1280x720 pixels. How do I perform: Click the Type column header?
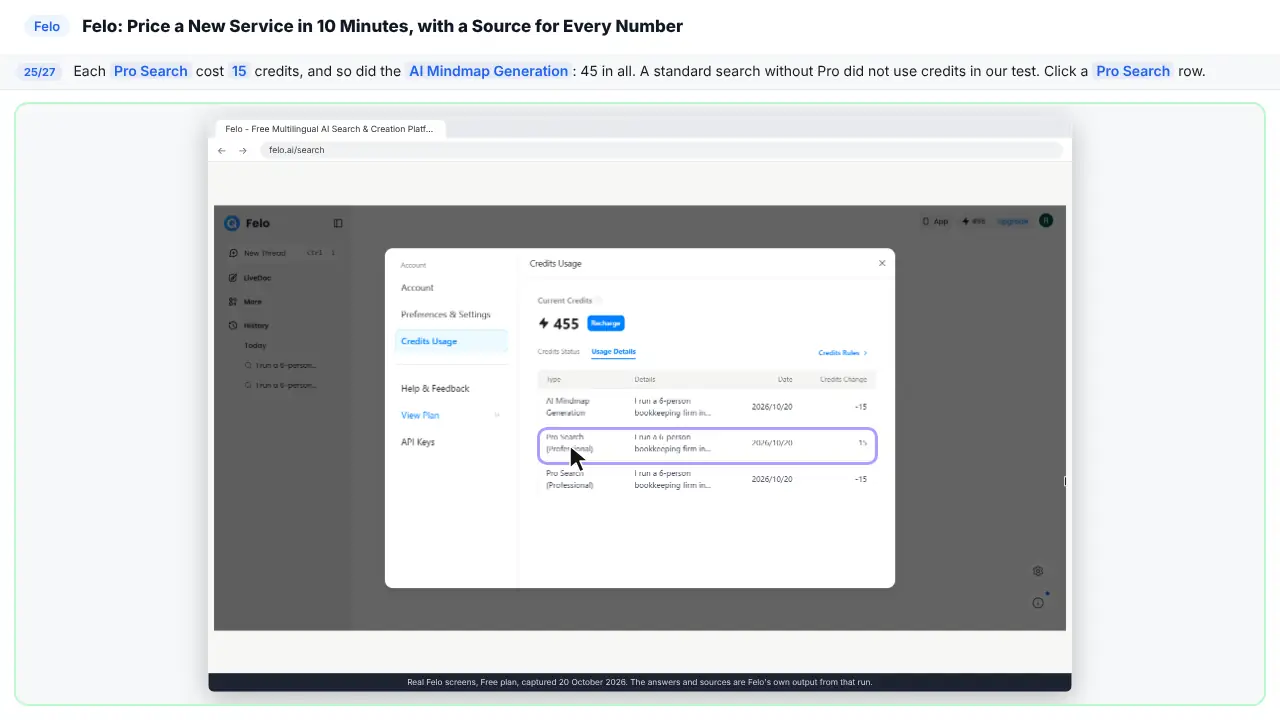coord(554,380)
